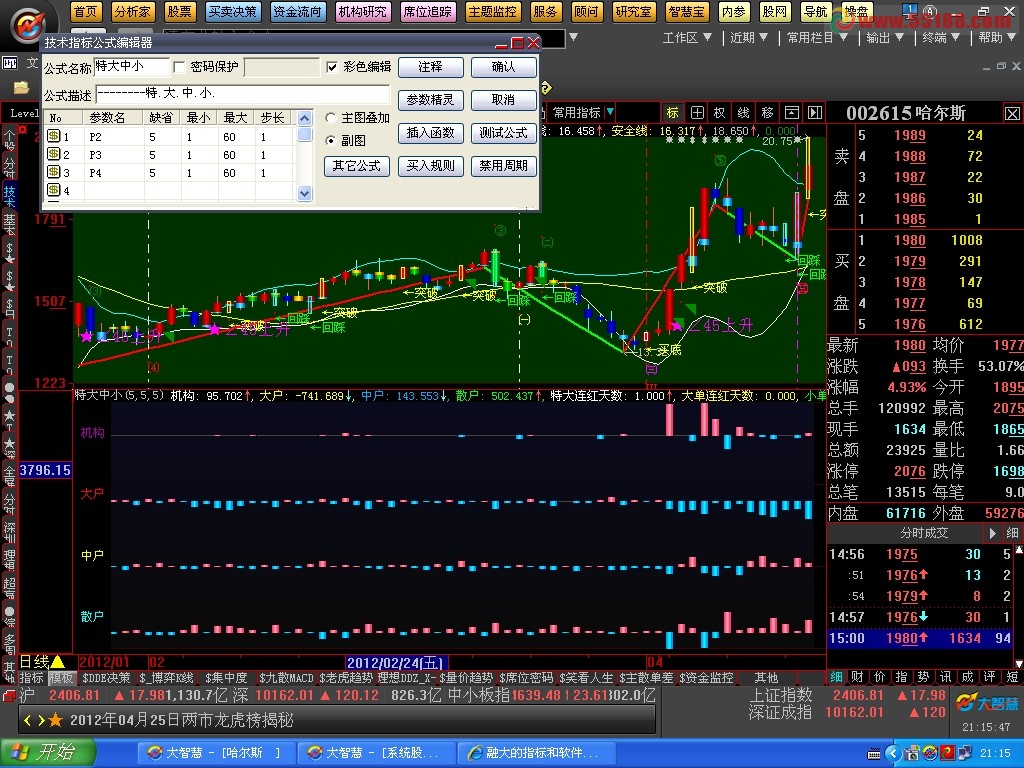Toggle the 彩色编辑 checkbox
The height and width of the screenshot is (768, 1024).
point(332,67)
